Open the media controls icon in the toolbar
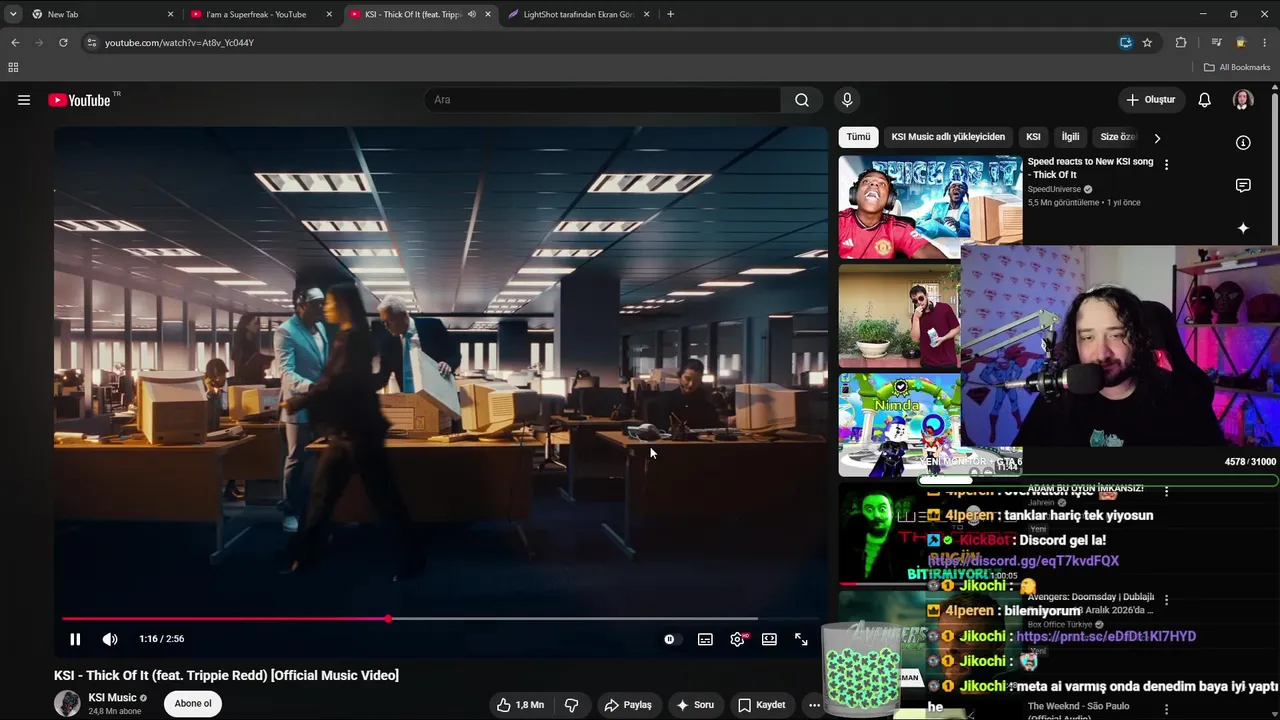Viewport: 1280px width, 720px height. pyautogui.click(x=1216, y=43)
